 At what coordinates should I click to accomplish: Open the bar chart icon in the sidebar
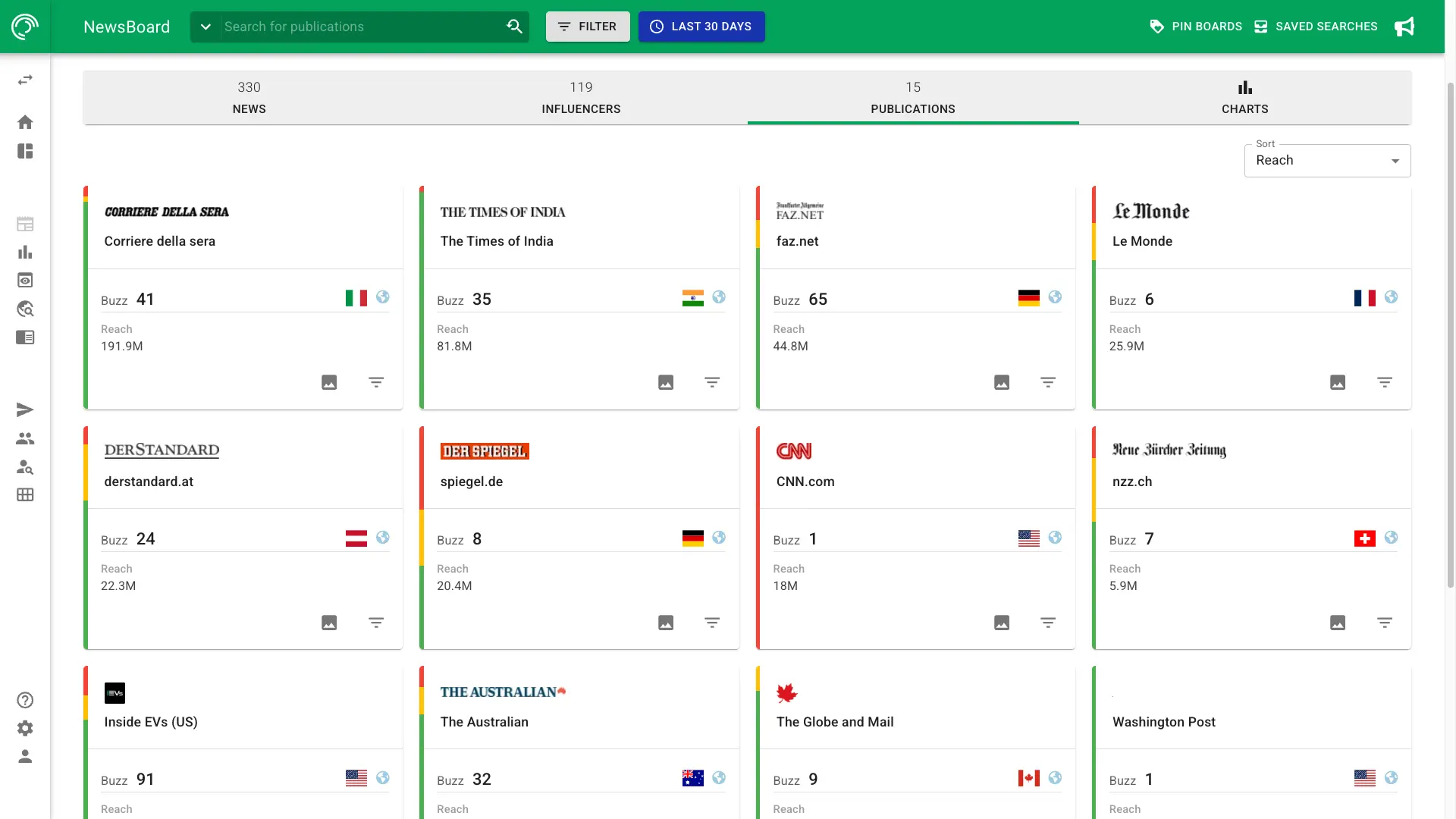pos(25,252)
